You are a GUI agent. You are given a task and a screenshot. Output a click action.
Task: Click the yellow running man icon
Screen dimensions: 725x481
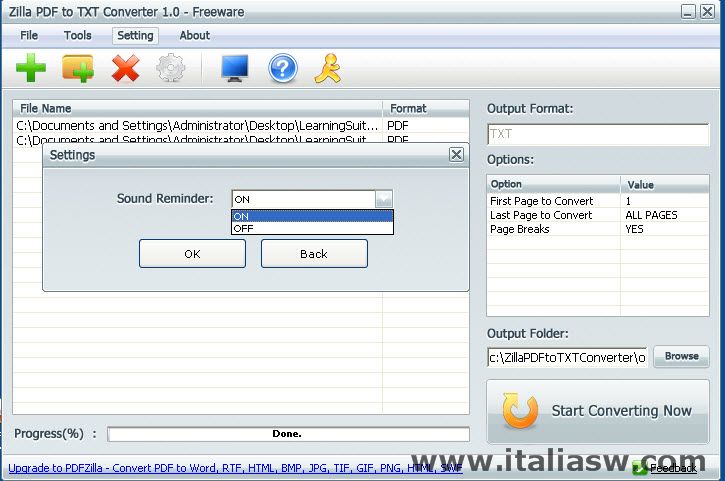click(328, 68)
